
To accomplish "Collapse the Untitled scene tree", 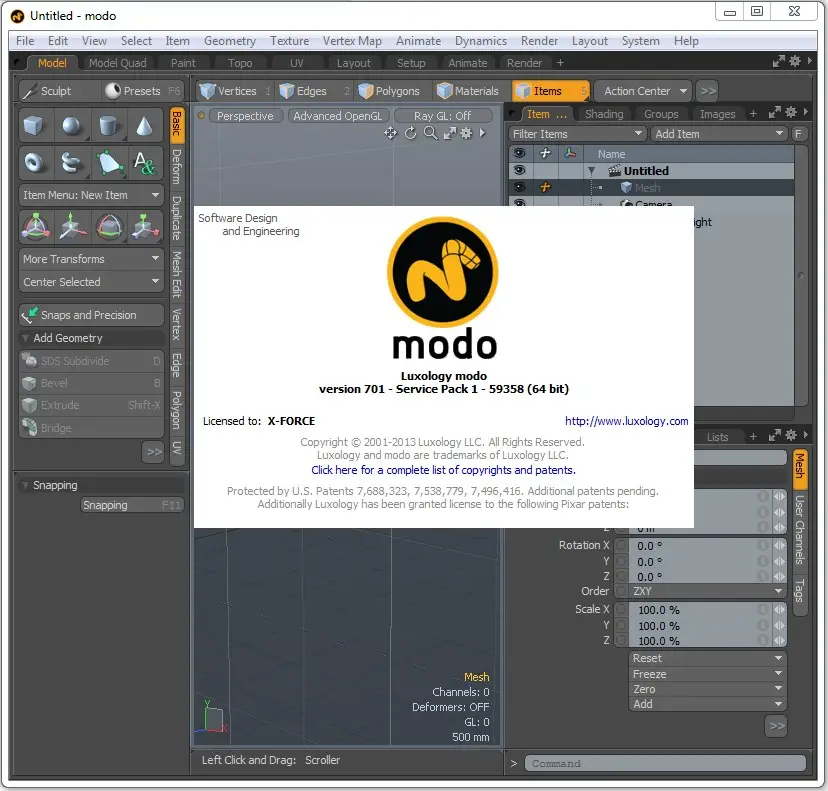I will 591,171.
